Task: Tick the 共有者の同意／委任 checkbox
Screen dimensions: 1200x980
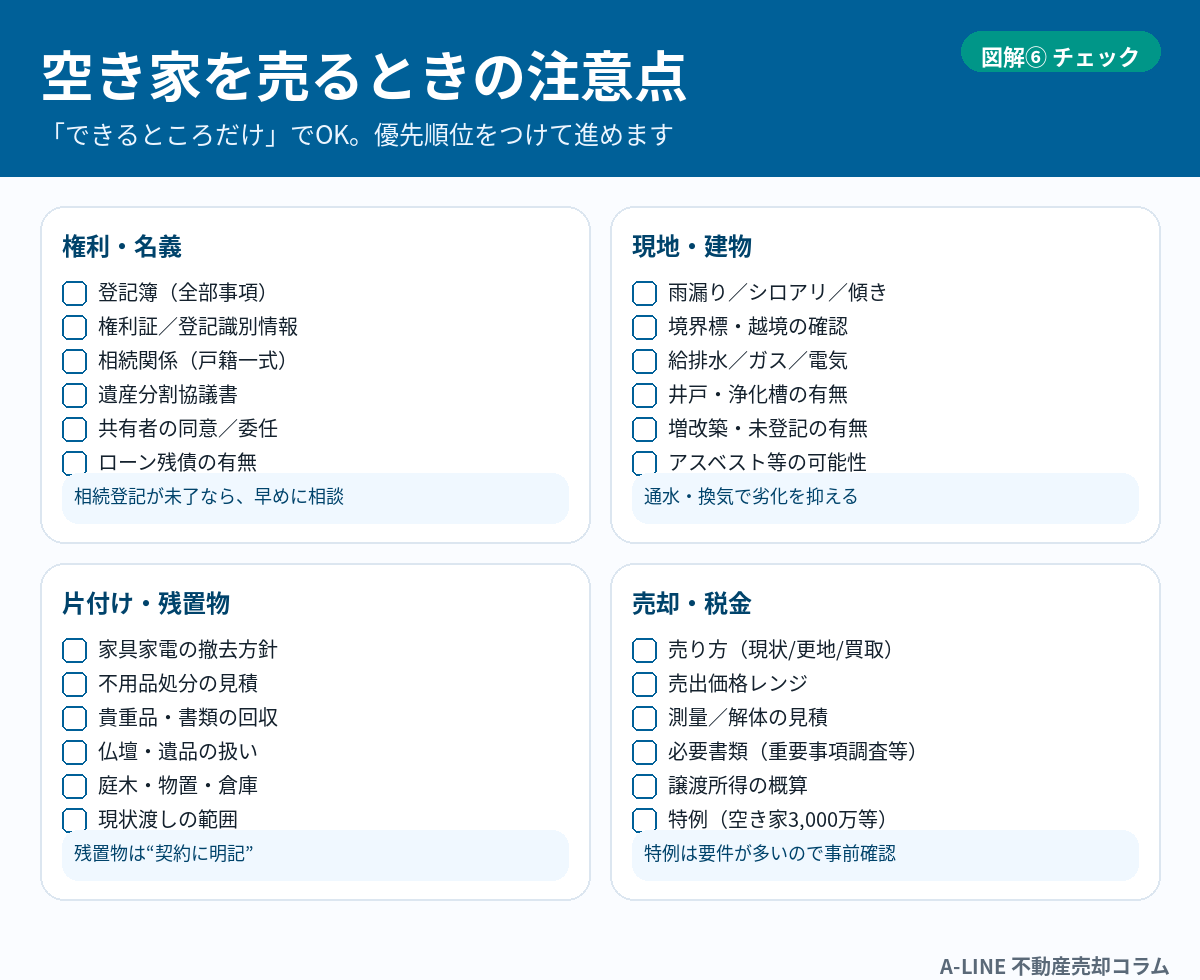Action: [75, 429]
